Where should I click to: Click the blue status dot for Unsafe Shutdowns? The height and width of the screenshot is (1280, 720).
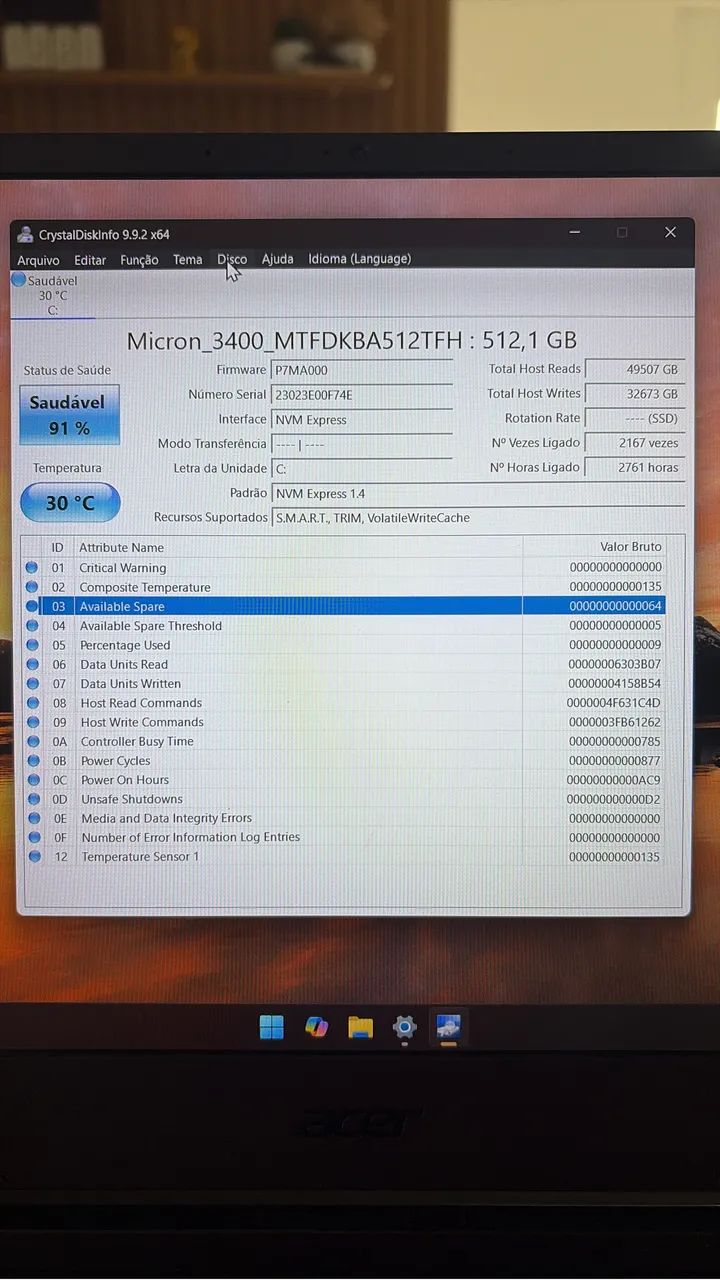(x=33, y=799)
